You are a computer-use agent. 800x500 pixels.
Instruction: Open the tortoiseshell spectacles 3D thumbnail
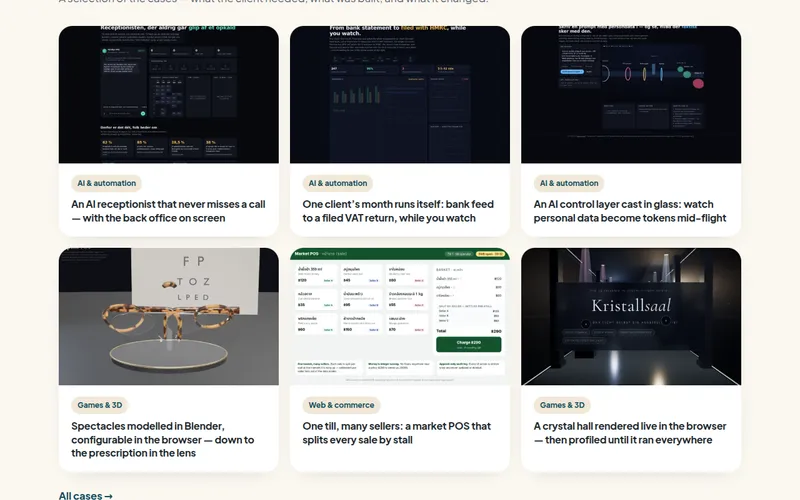click(168, 316)
